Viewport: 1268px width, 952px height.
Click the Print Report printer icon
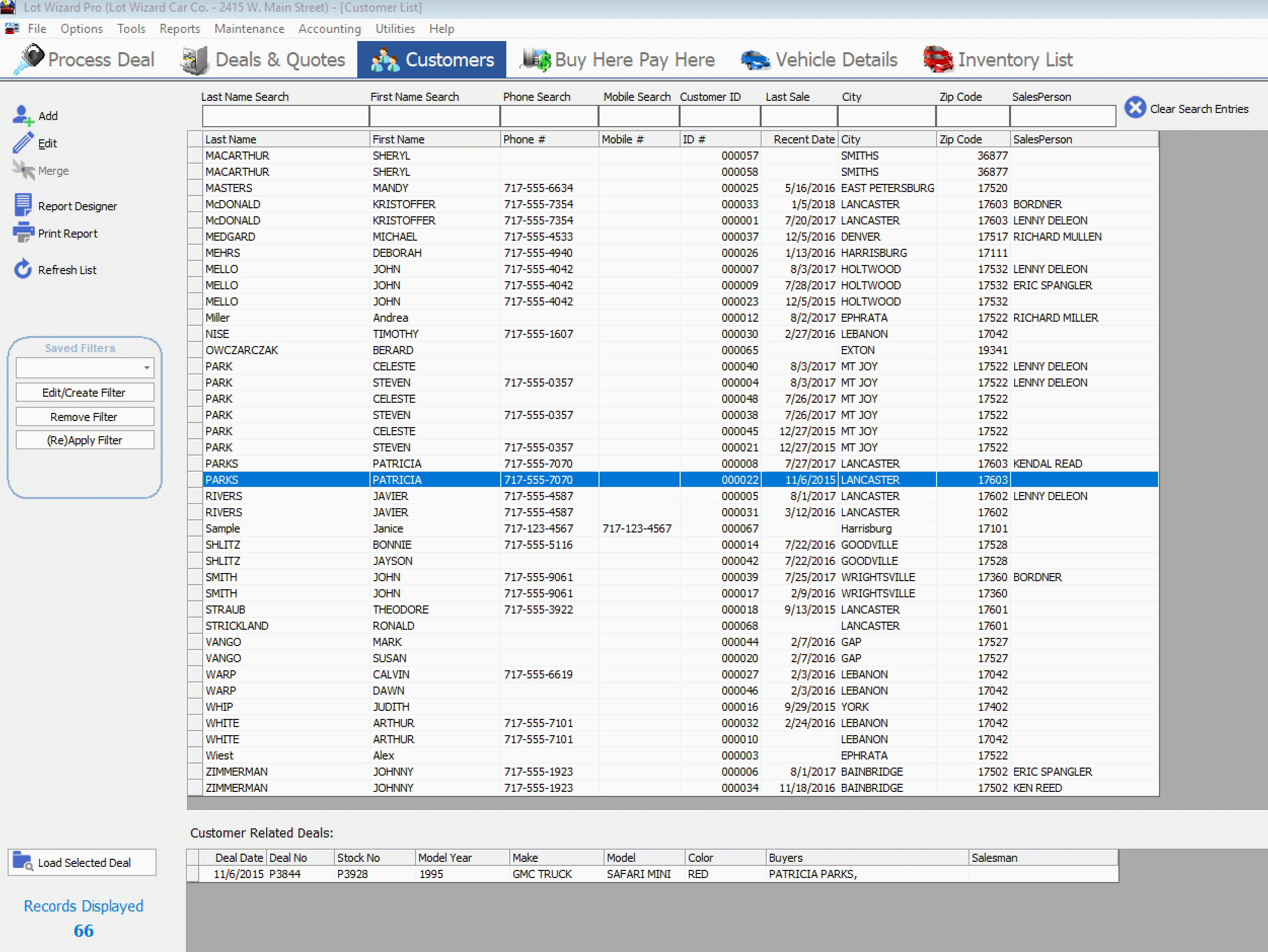23,233
